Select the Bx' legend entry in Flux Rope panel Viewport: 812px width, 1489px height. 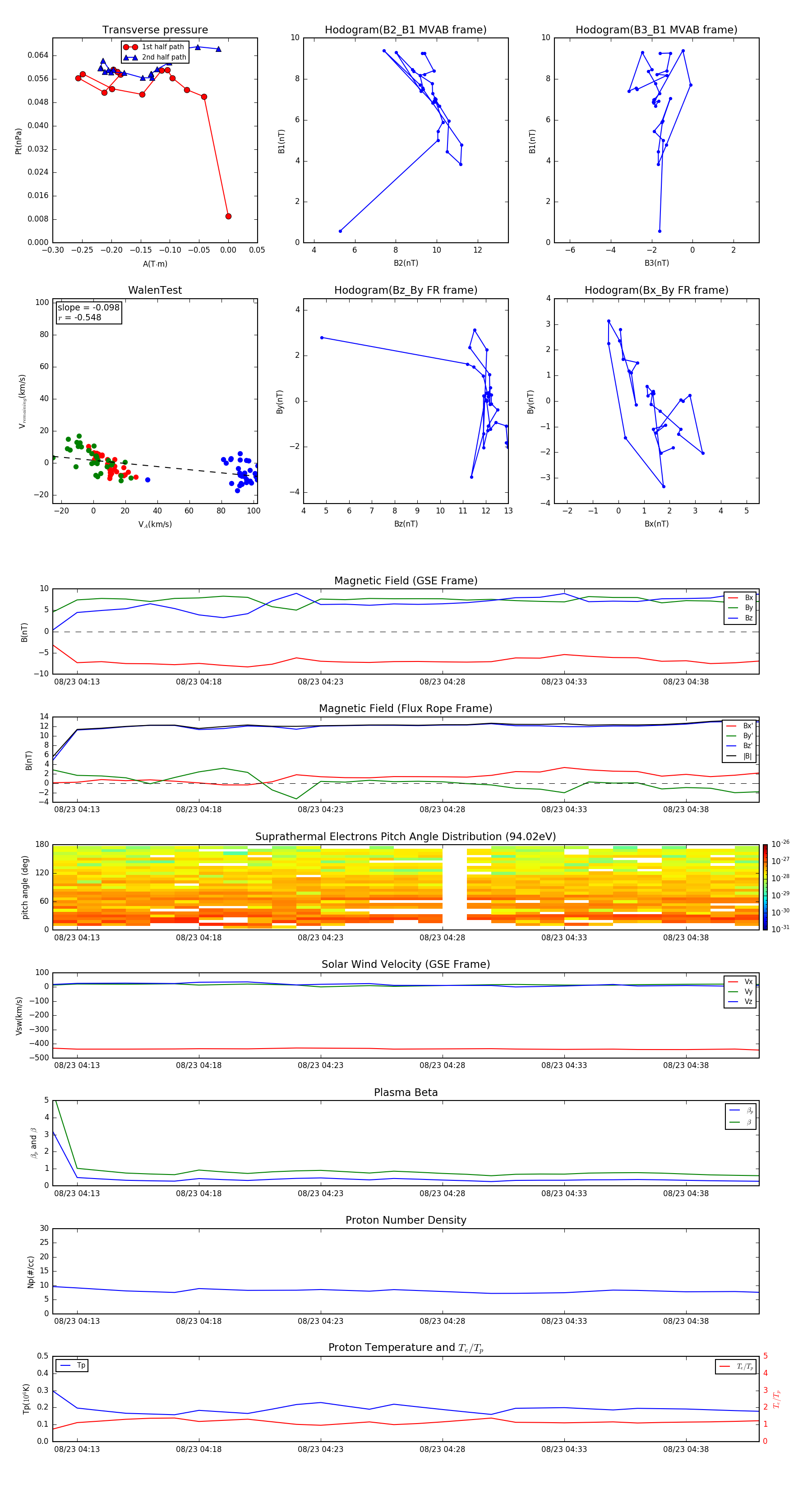(x=740, y=726)
